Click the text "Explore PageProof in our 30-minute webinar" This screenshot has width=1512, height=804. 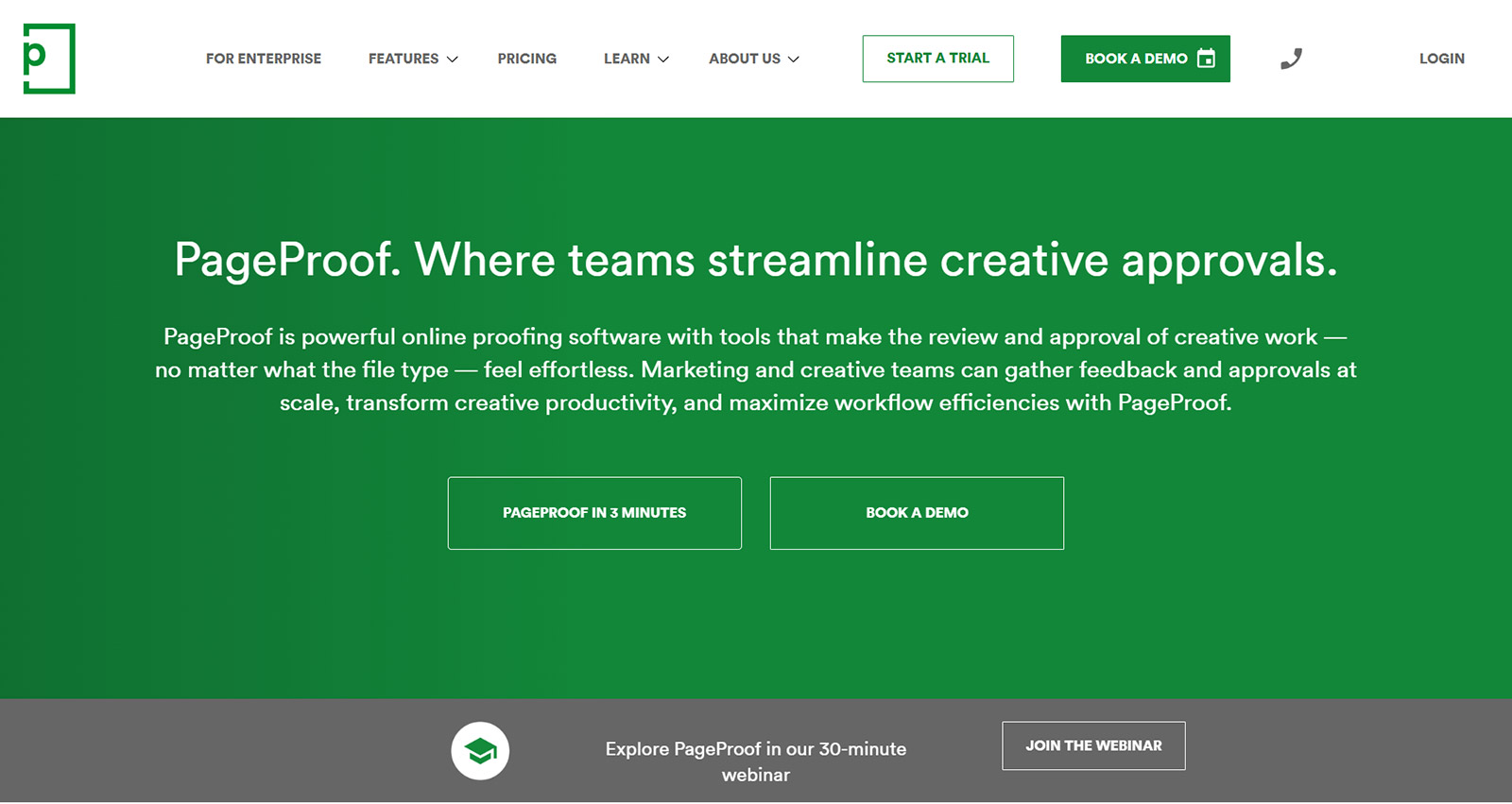tap(756, 761)
